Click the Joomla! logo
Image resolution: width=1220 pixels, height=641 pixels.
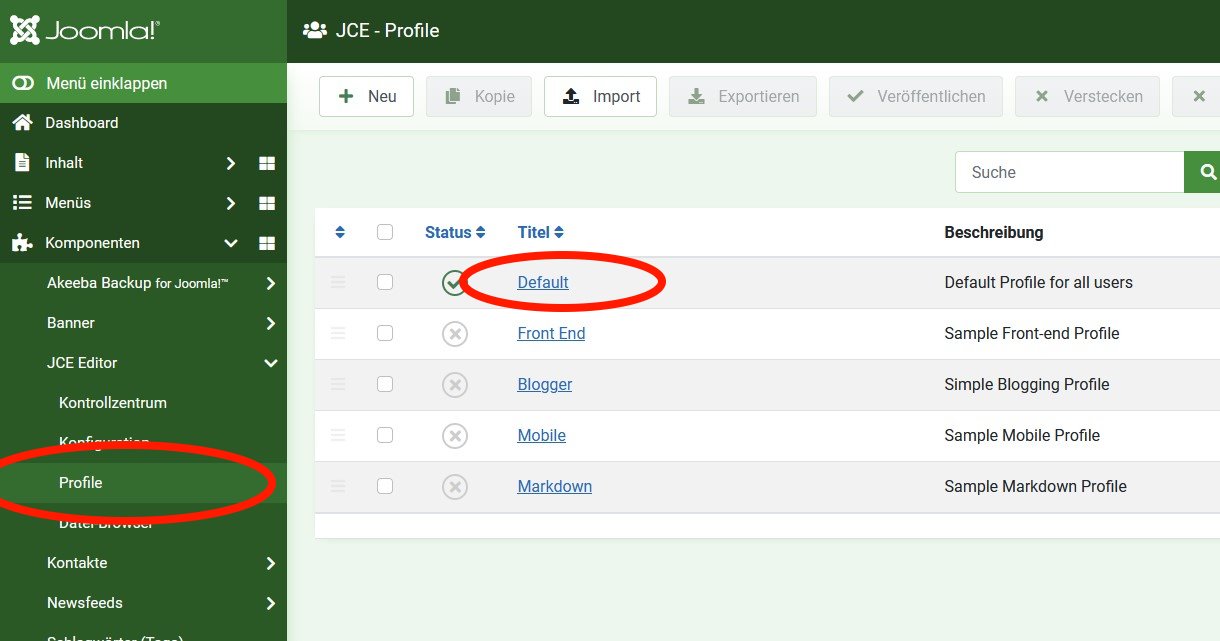pyautogui.click(x=84, y=30)
